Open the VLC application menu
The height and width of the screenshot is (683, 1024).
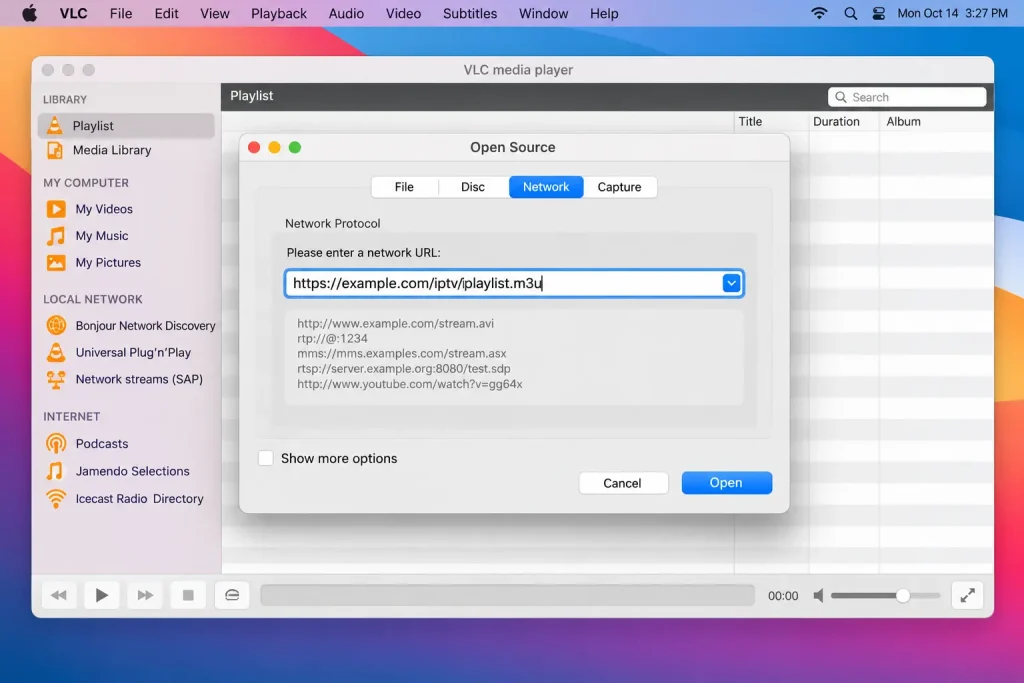click(x=73, y=13)
